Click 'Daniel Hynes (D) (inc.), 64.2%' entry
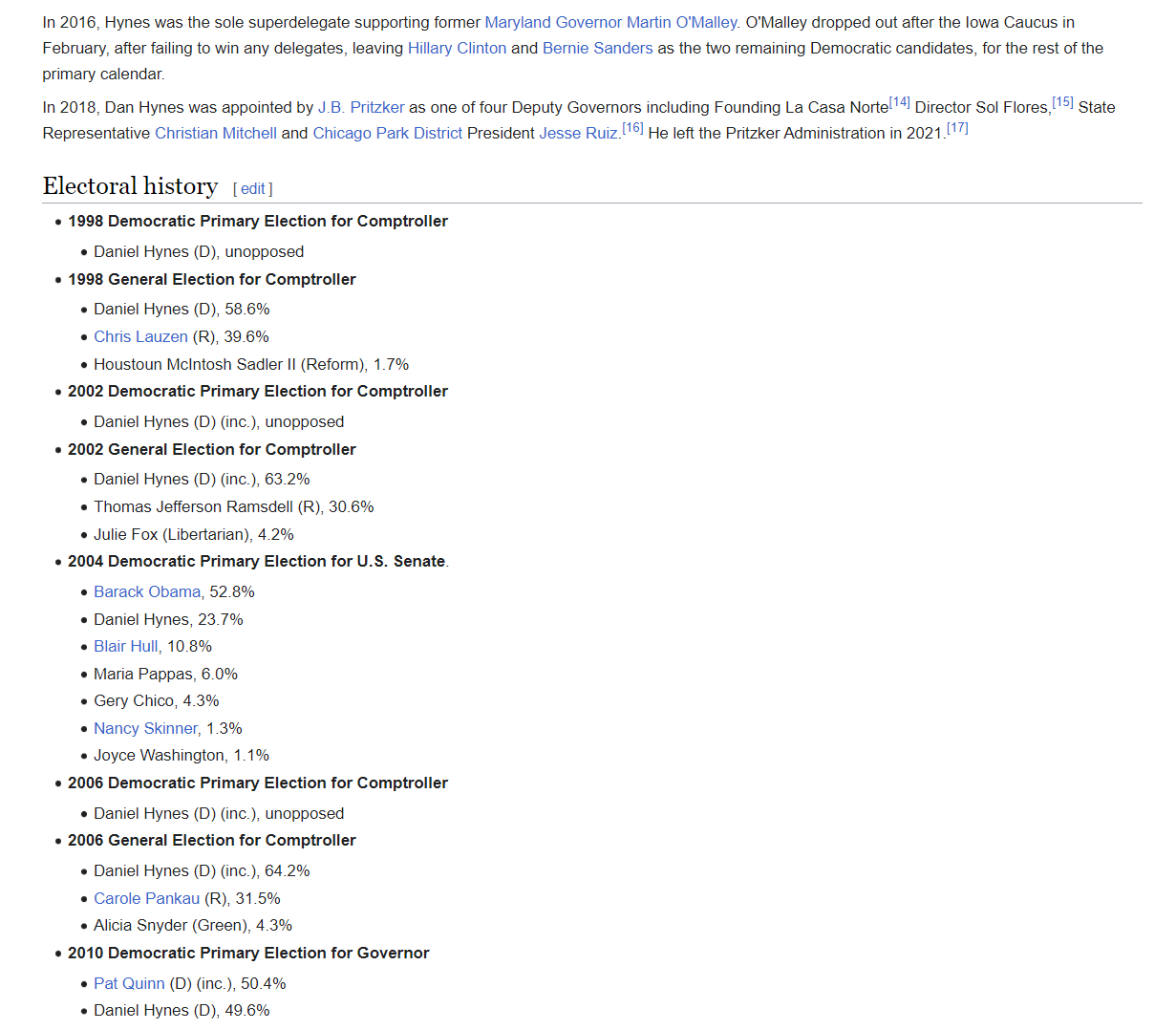The width and height of the screenshot is (1176, 1030). click(202, 870)
